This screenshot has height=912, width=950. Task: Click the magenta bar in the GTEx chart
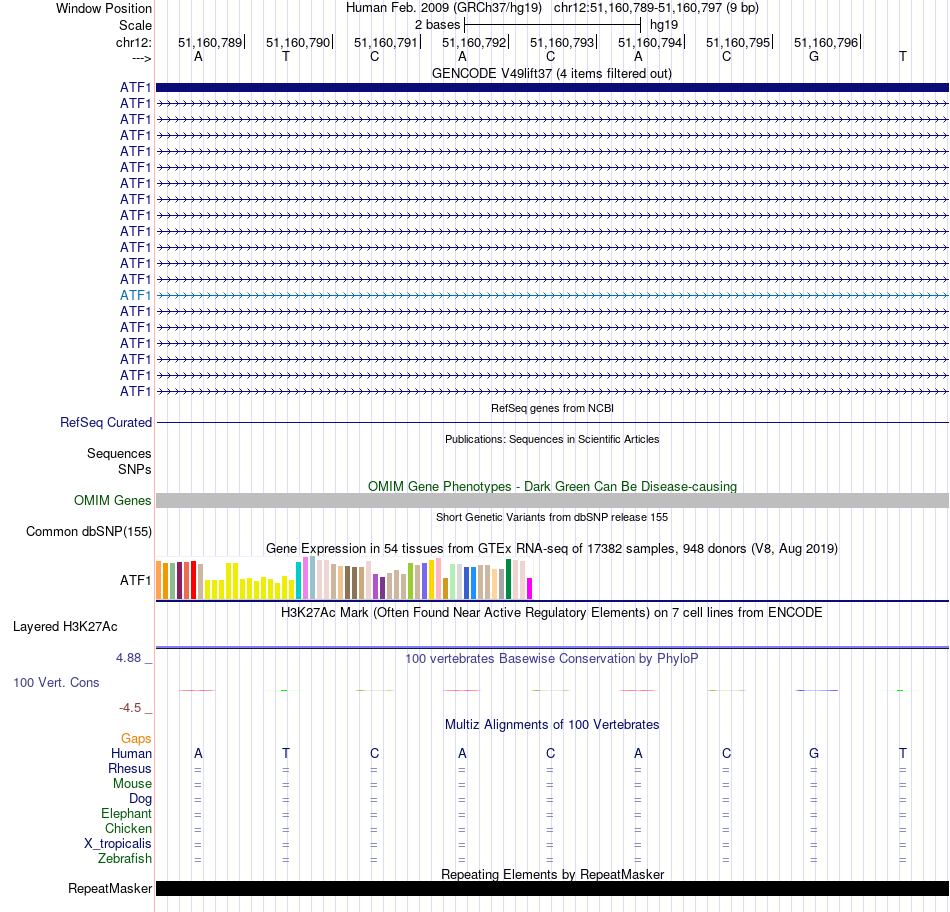pyautogui.click(x=530, y=588)
